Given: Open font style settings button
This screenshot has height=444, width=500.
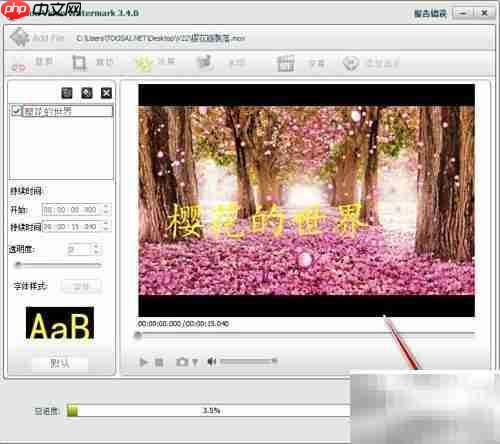Looking at the screenshot, I should pos(81,286).
